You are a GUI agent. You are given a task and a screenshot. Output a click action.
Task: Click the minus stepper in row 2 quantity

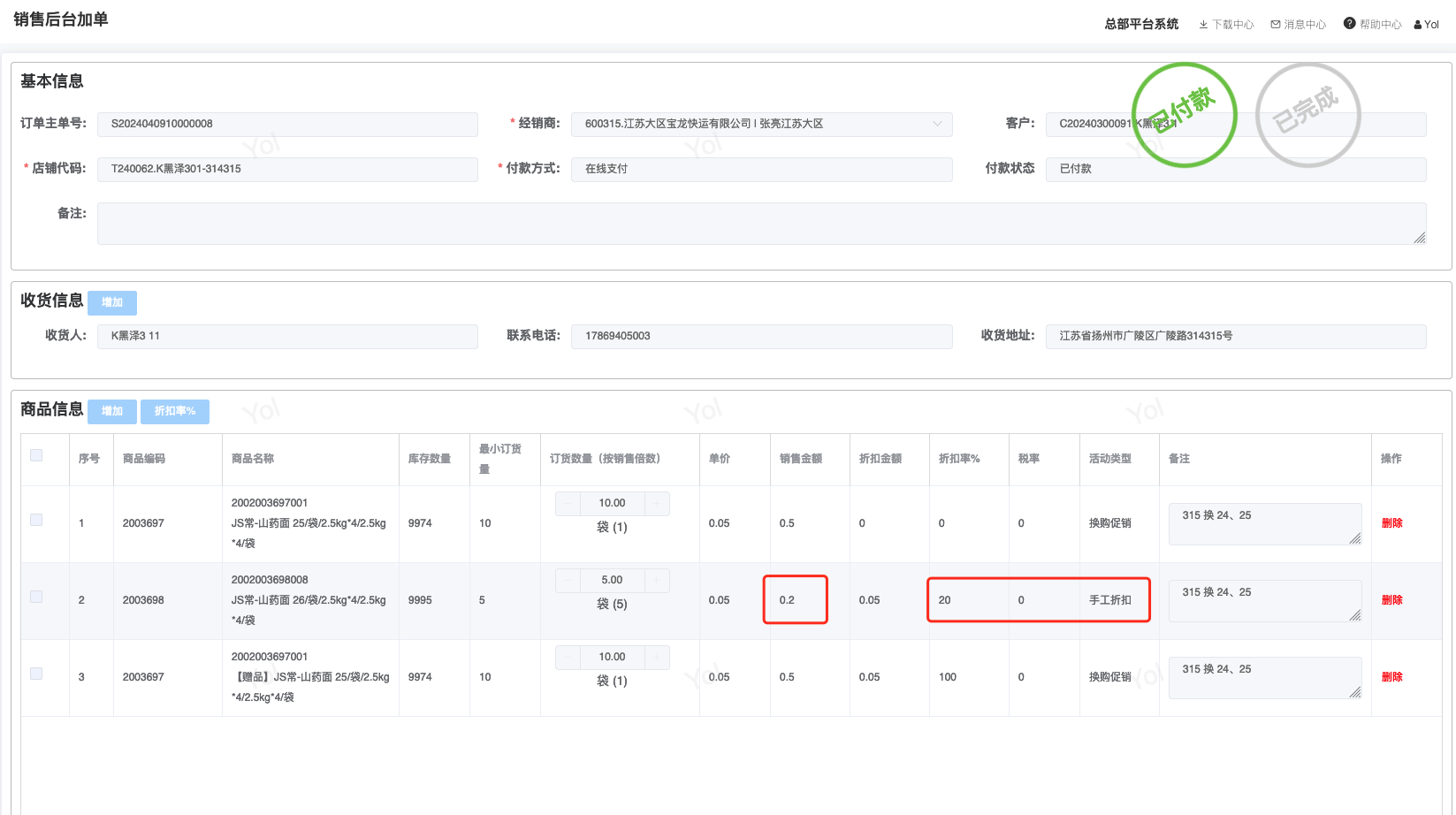pos(568,580)
